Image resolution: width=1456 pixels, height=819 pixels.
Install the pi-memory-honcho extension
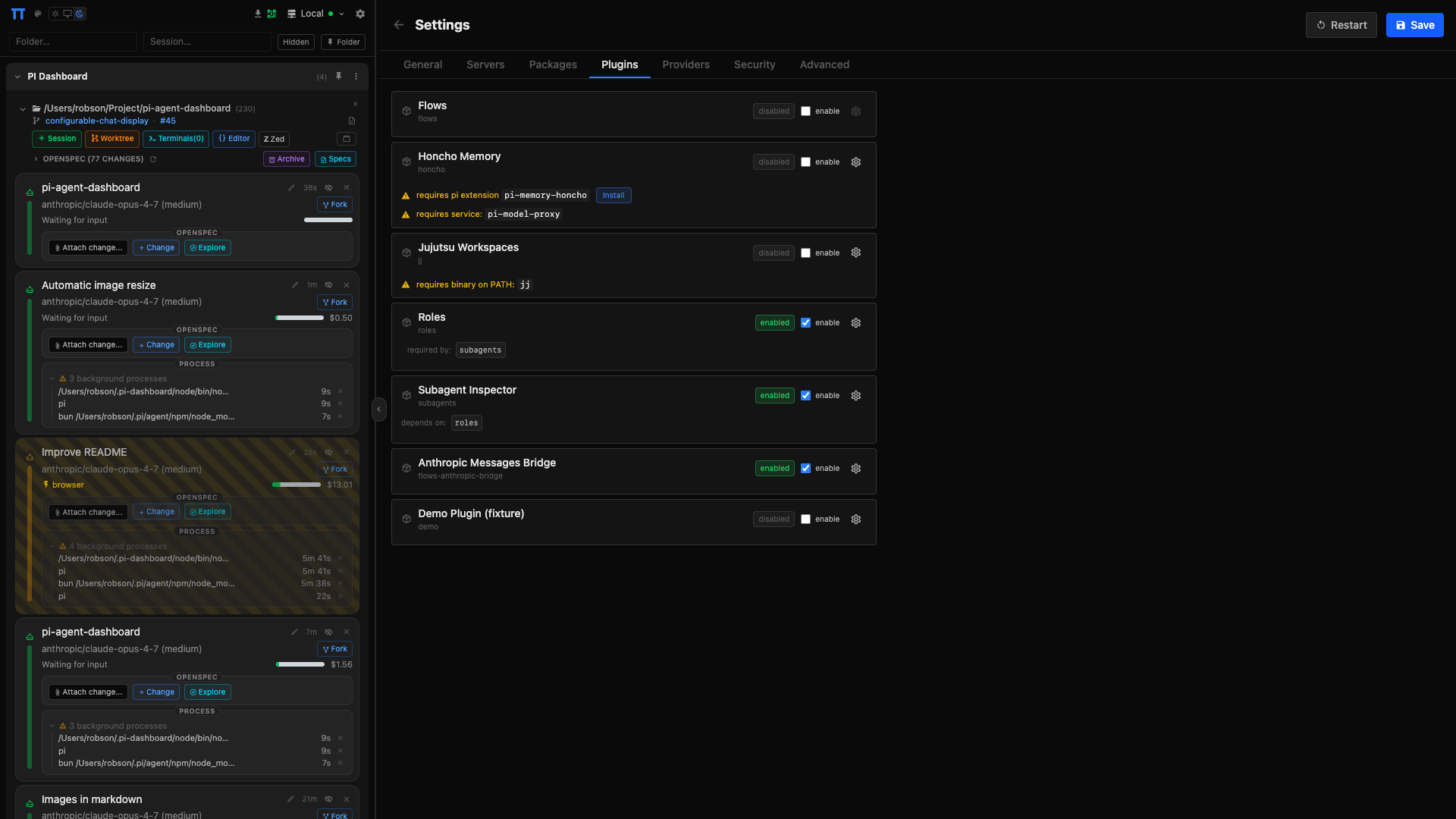(x=613, y=196)
